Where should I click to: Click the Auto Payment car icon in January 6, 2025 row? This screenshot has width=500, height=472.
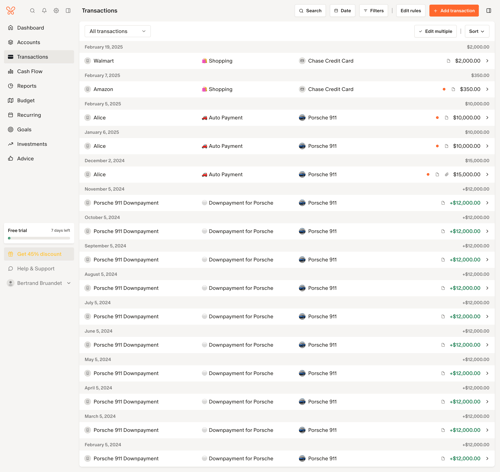[204, 146]
